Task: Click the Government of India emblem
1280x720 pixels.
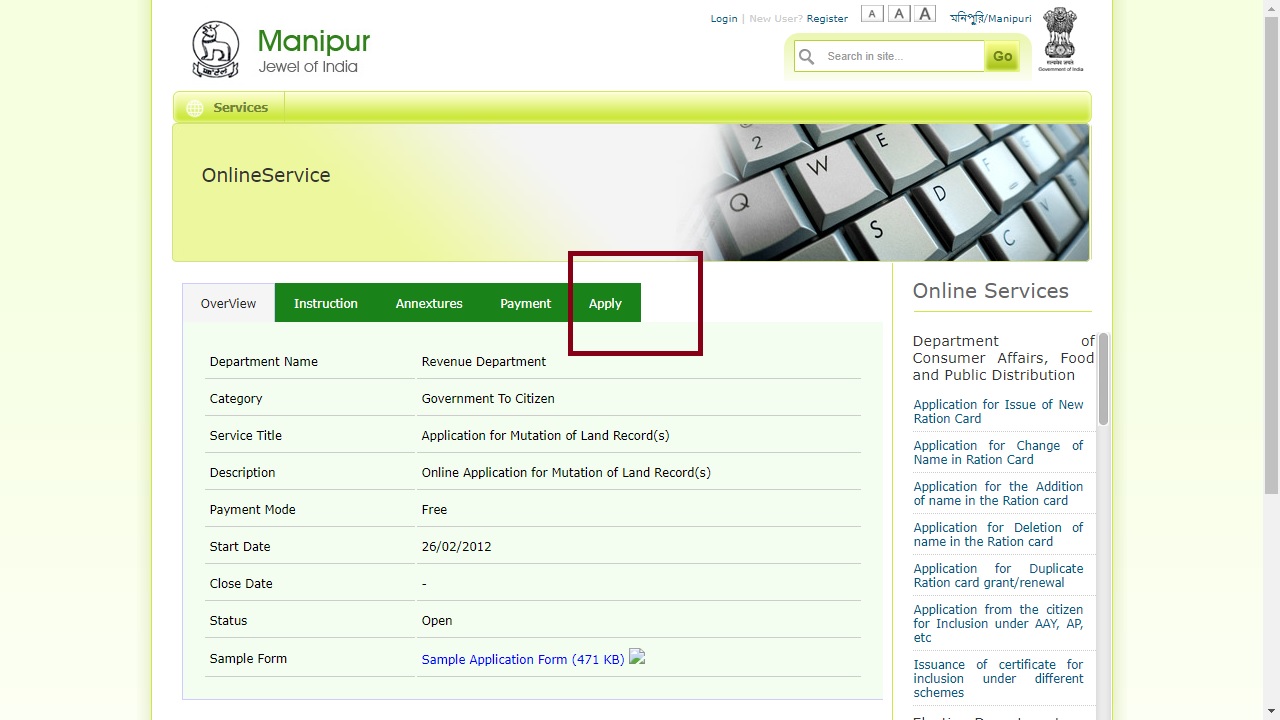Action: tap(1060, 39)
